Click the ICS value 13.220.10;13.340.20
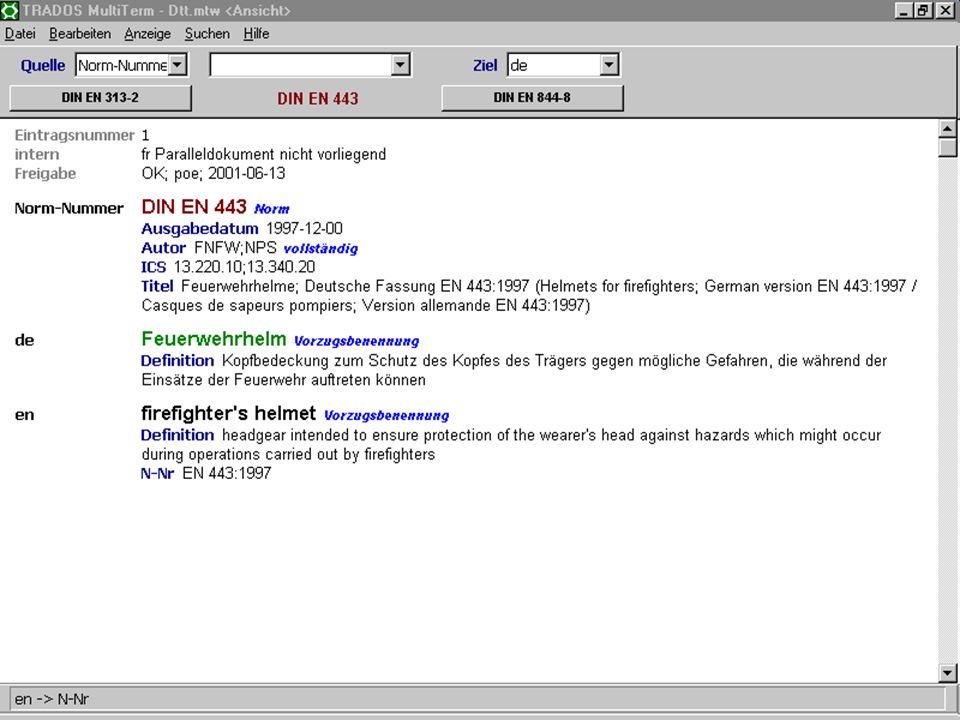The image size is (960, 720). pos(244,267)
